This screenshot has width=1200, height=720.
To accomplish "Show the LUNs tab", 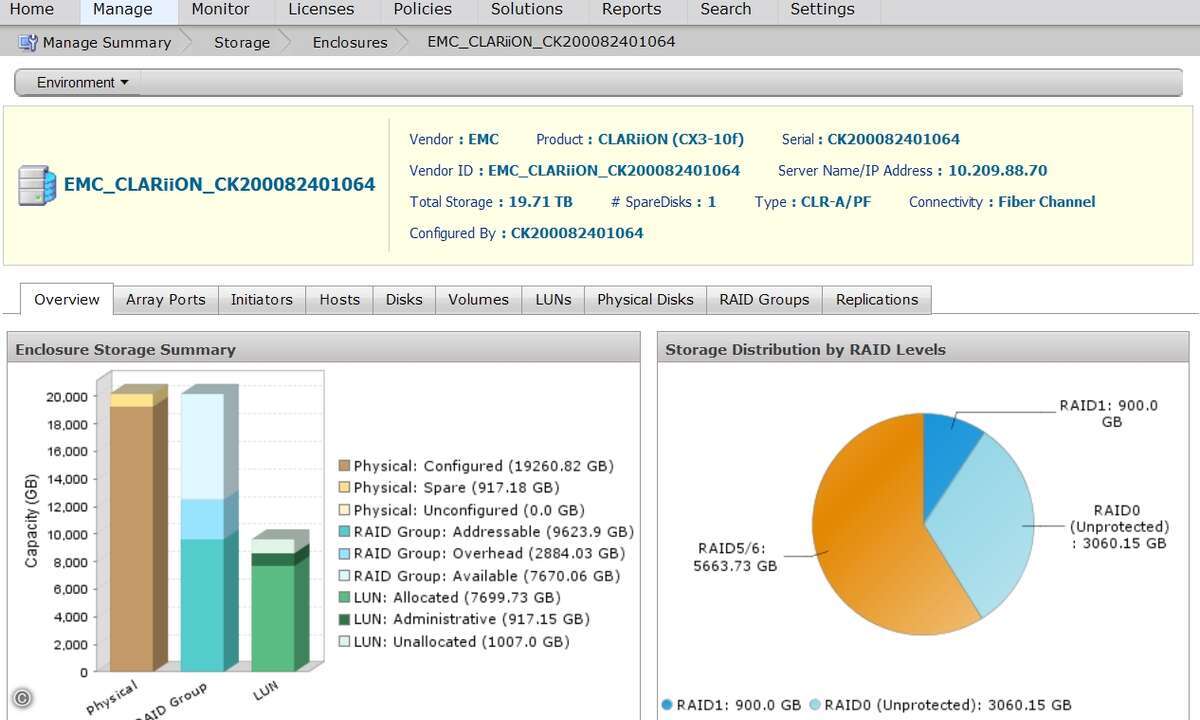I will click(554, 300).
